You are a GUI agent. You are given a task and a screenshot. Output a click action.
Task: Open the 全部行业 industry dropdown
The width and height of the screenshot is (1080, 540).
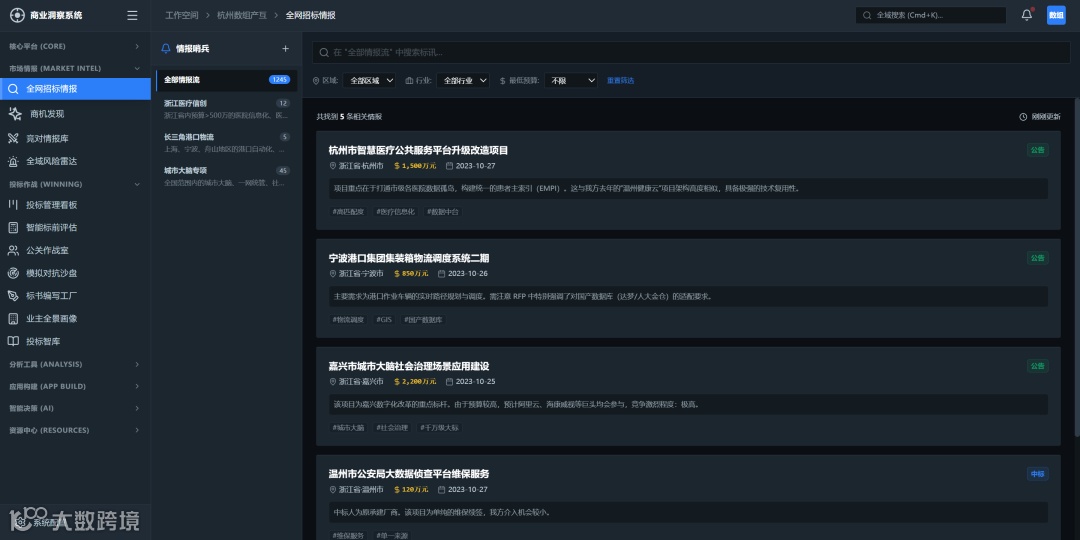(x=463, y=81)
